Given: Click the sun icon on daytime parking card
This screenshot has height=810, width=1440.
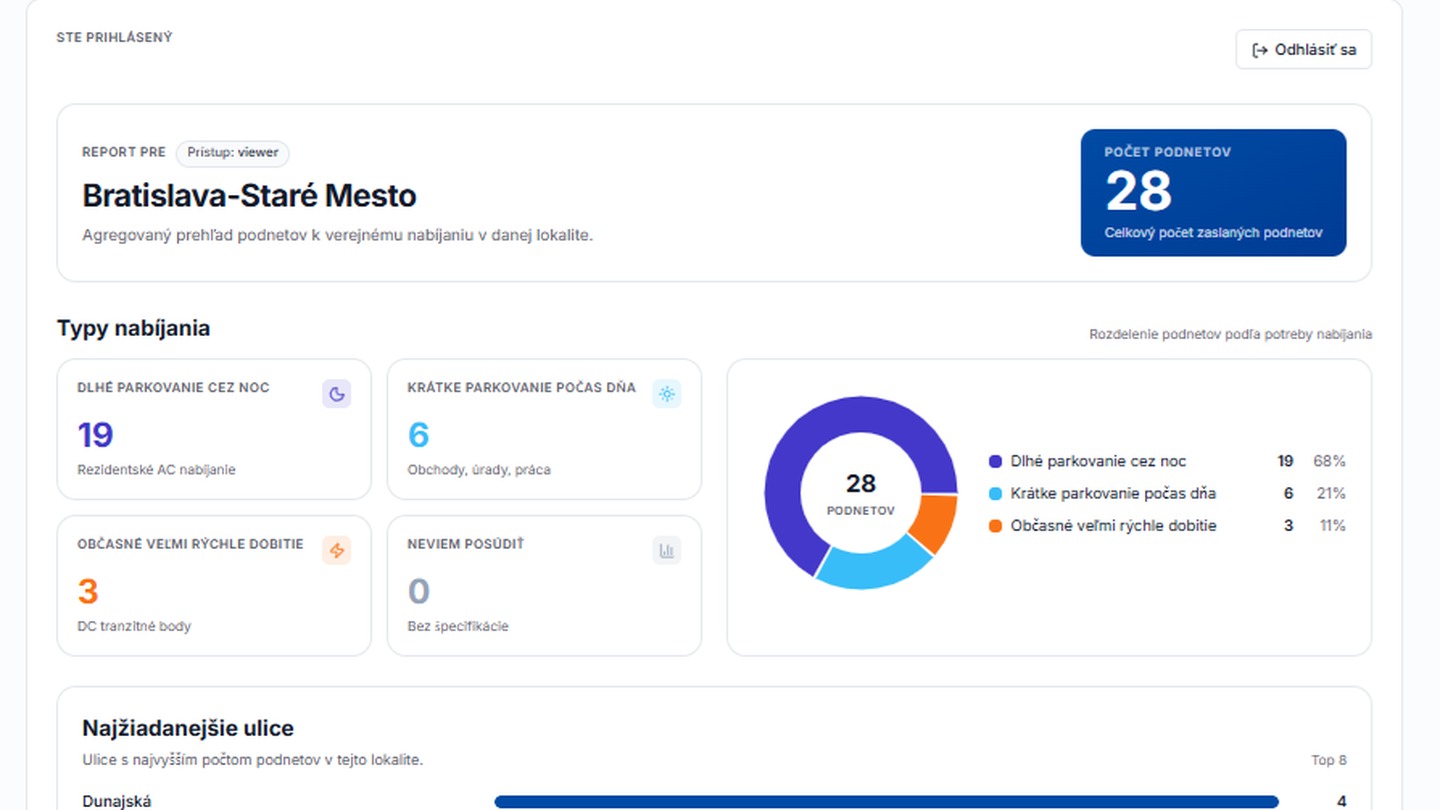Looking at the screenshot, I should coord(667,394).
